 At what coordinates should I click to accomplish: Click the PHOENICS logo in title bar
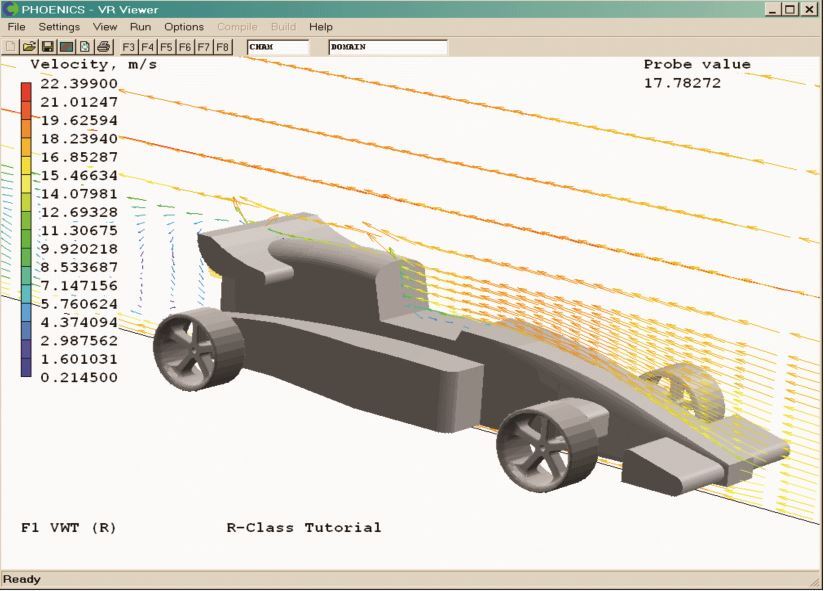click(10, 9)
